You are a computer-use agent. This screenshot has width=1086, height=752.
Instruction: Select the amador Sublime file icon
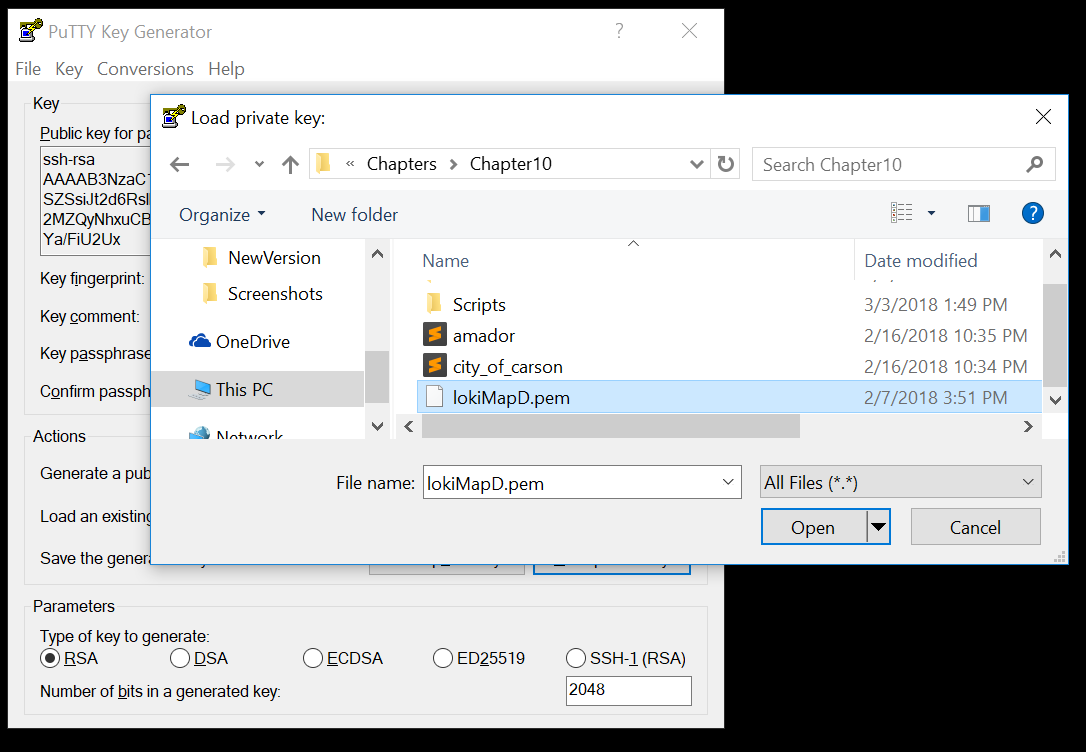coord(434,335)
